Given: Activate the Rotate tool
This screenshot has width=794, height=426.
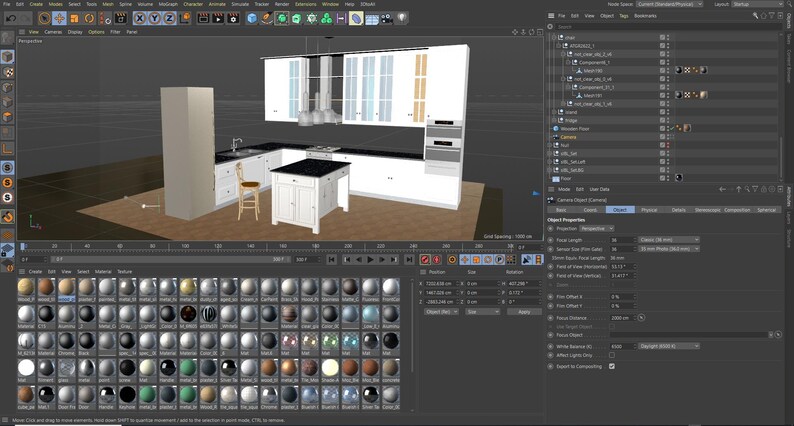Looking at the screenshot, I should (89, 19).
